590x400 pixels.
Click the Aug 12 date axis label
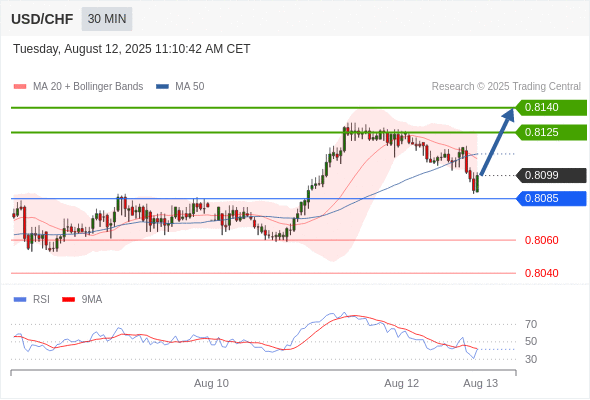[x=401, y=383]
